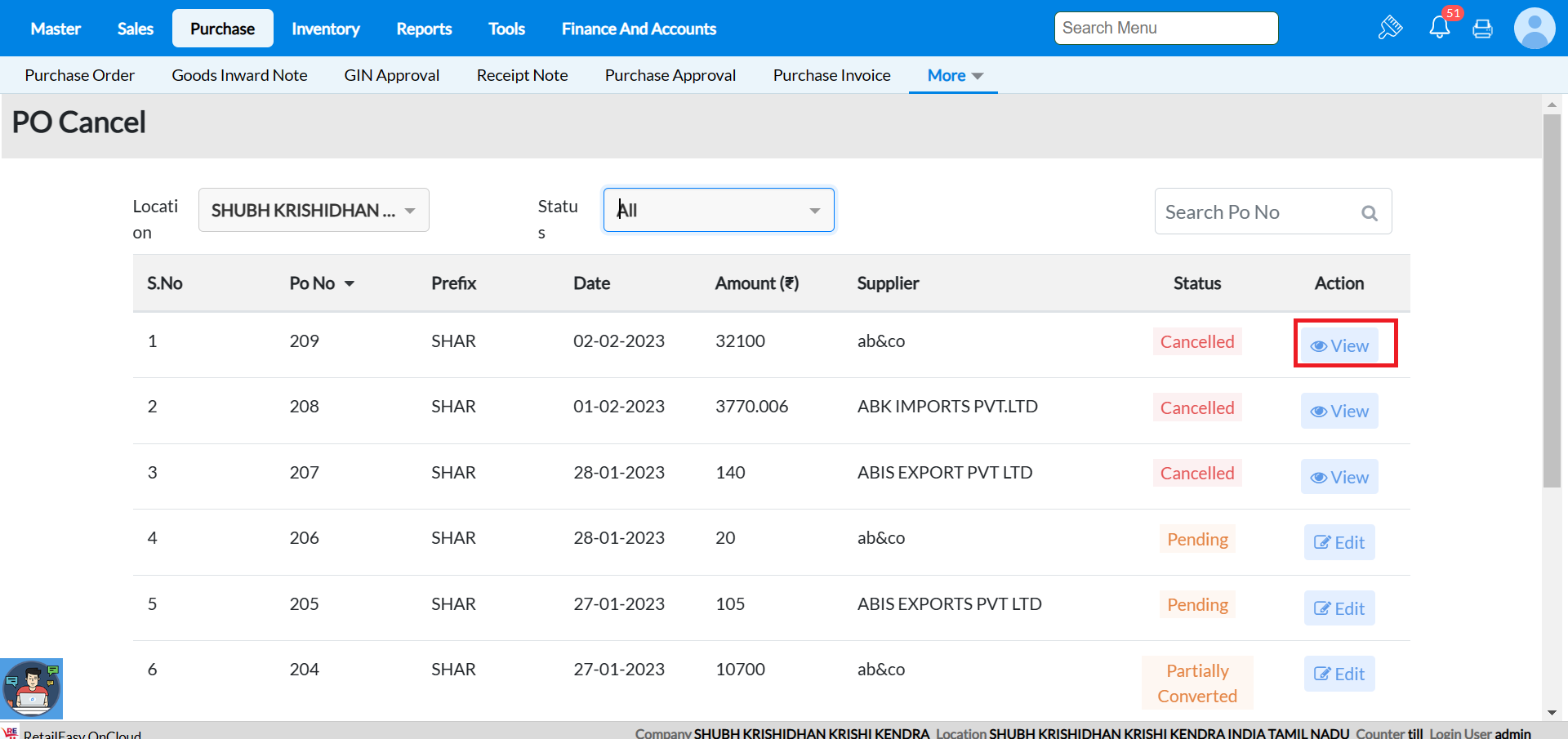The height and width of the screenshot is (739, 1568).
Task: Open the chat support assistant icon
Action: (32, 688)
